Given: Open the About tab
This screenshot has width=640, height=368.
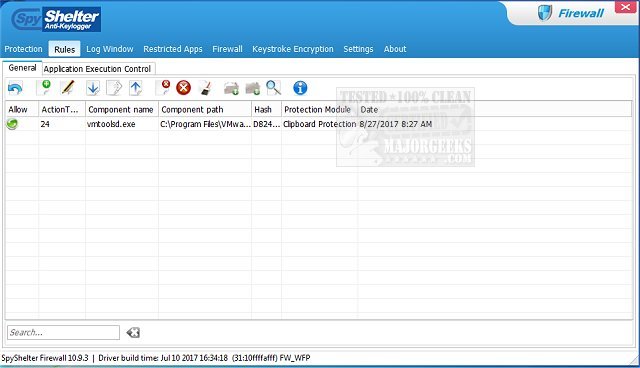Looking at the screenshot, I should pyautogui.click(x=395, y=49).
